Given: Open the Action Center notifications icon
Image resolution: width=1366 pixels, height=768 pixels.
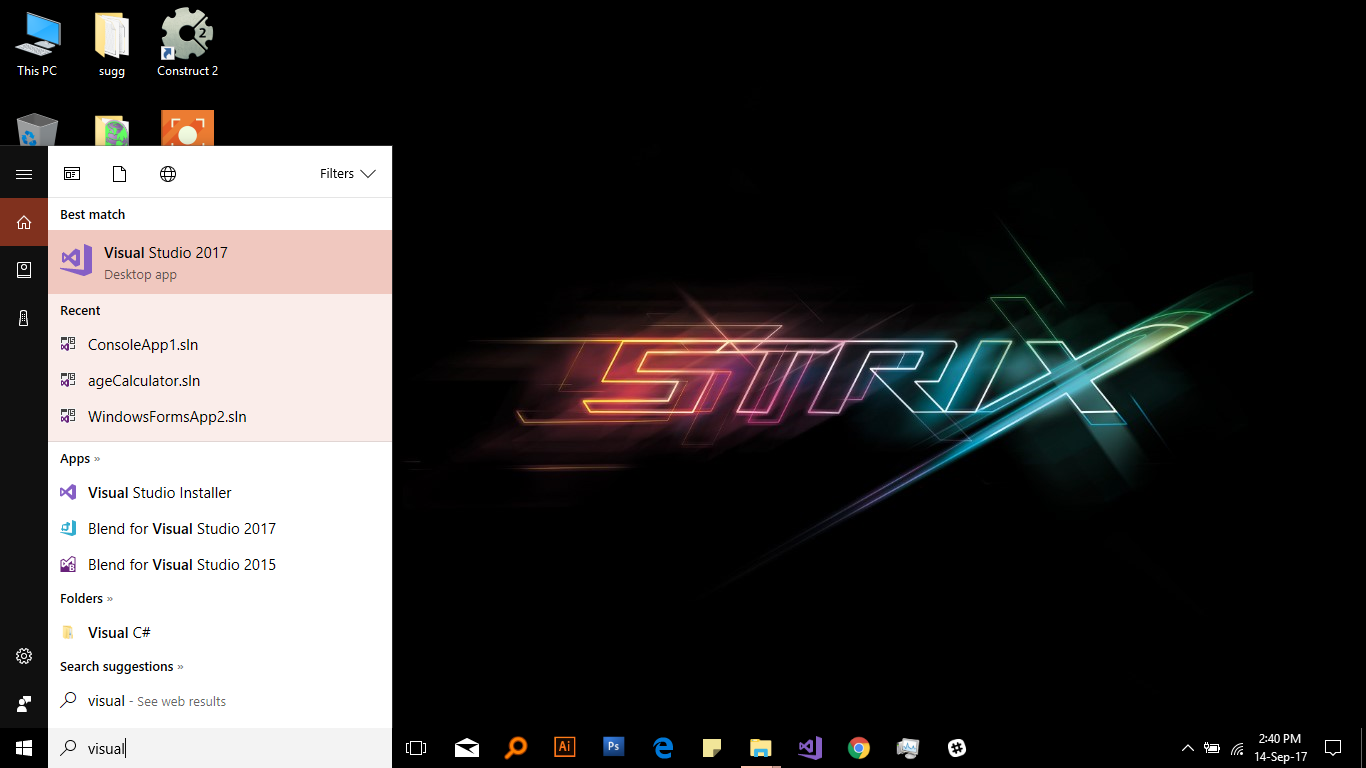Looking at the screenshot, I should (x=1332, y=748).
